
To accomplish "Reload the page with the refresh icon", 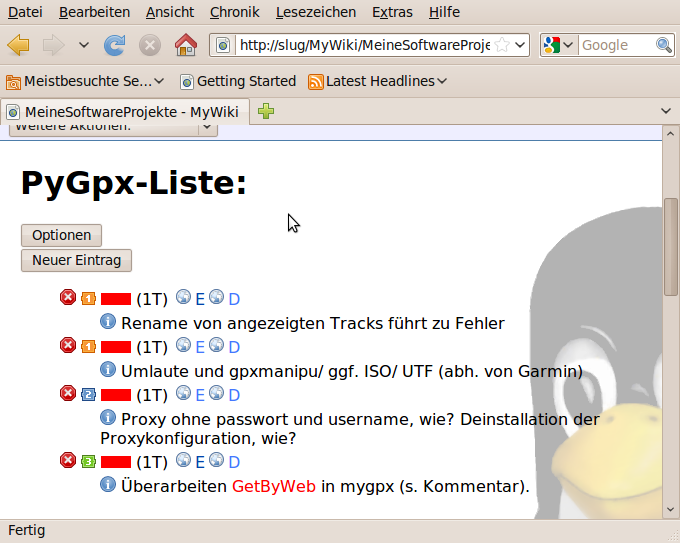I will [115, 45].
